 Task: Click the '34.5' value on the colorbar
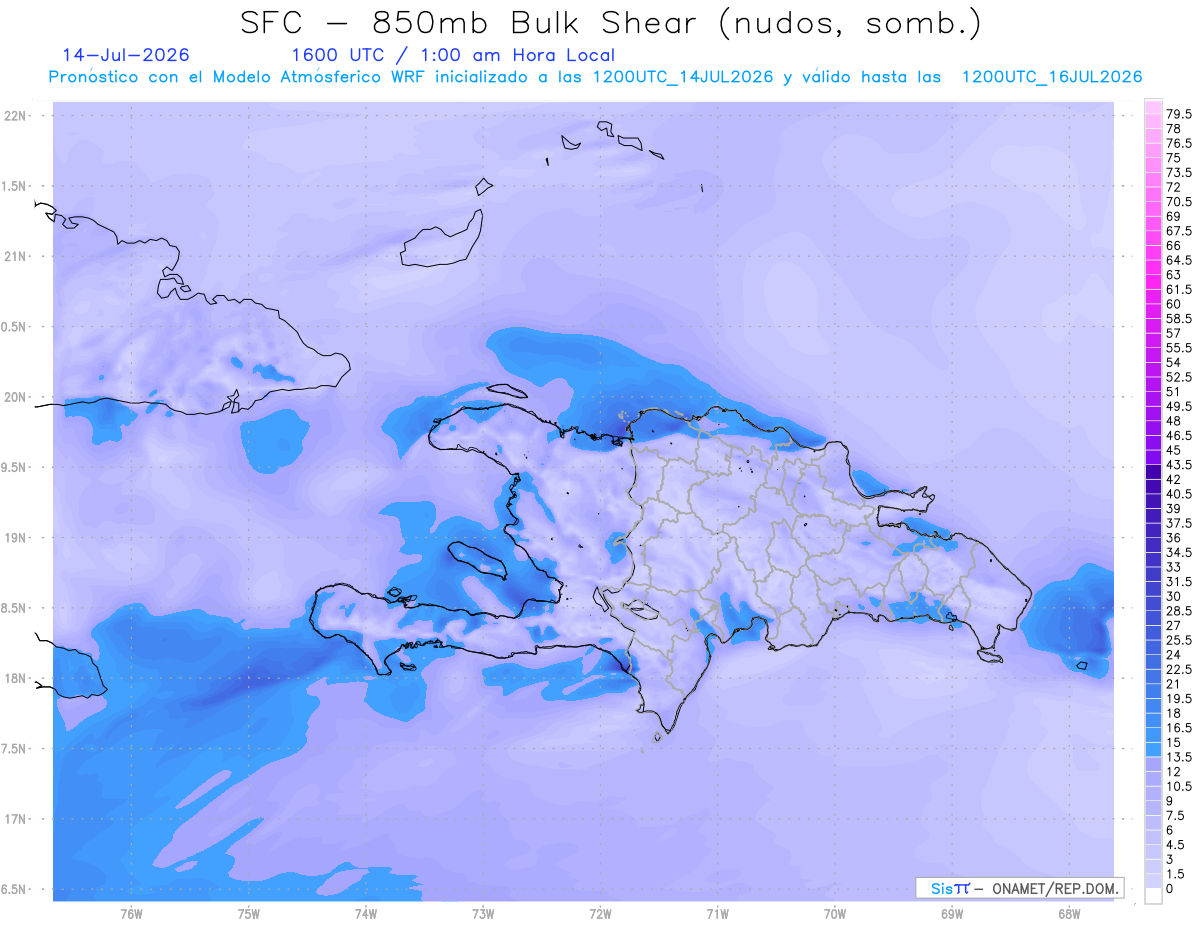pyautogui.click(x=1179, y=552)
